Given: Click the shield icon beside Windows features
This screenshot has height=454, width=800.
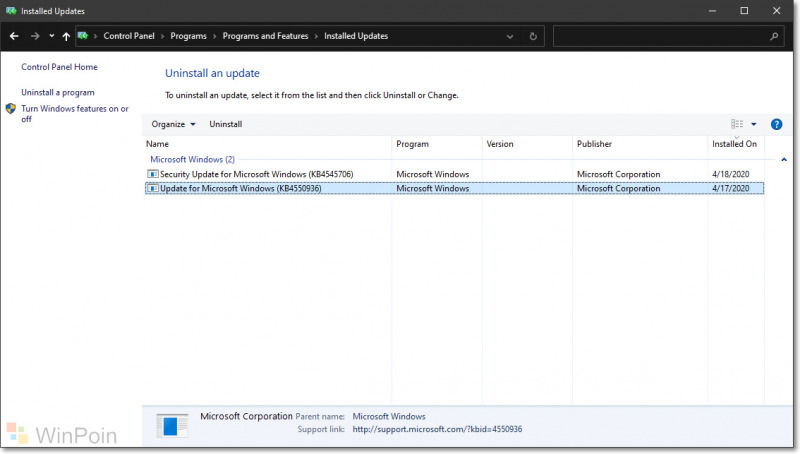Looking at the screenshot, I should [x=11, y=109].
